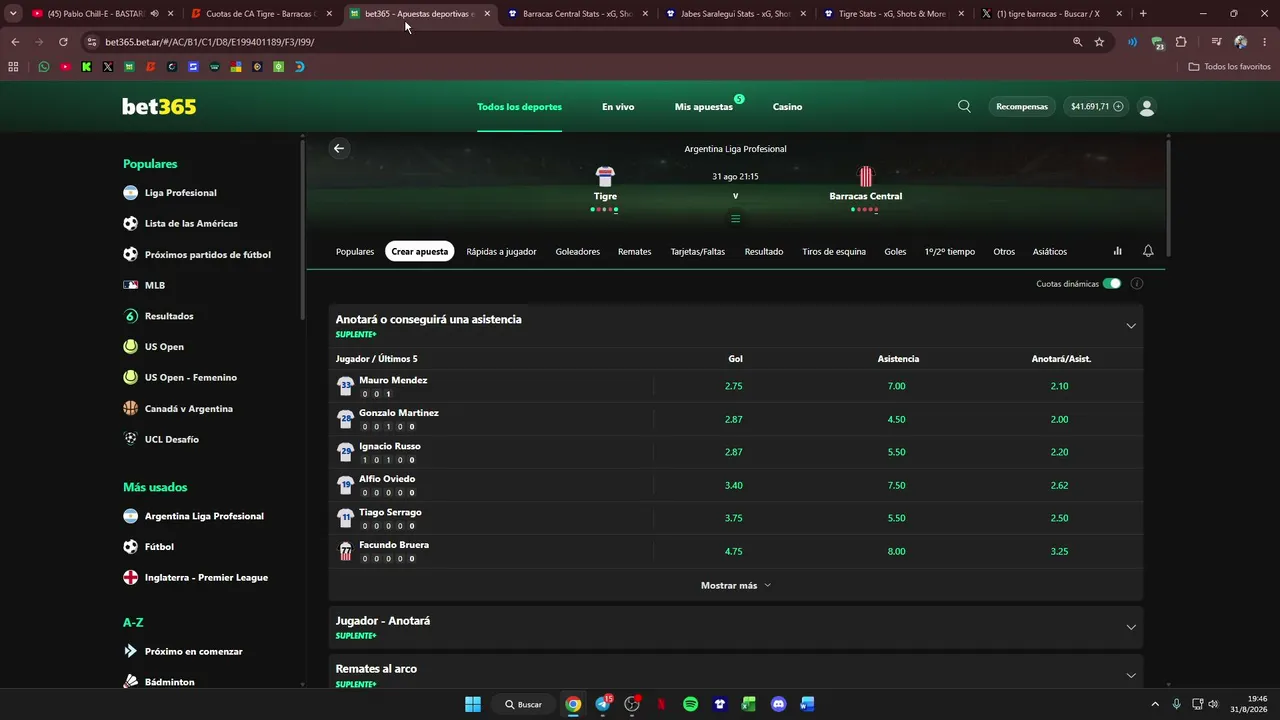Image resolution: width=1280 pixels, height=720 pixels.
Task: Open the $41.691,71 balance button
Action: 1097,106
